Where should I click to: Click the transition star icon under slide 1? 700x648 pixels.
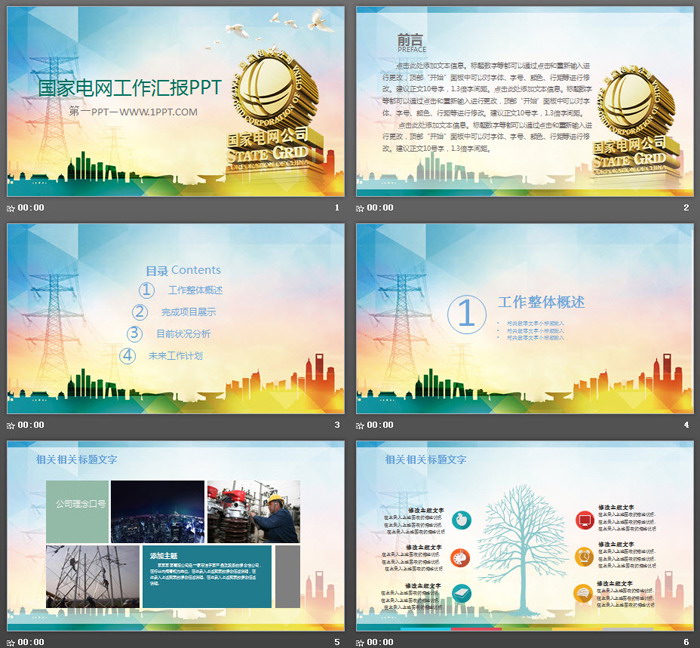(11, 208)
